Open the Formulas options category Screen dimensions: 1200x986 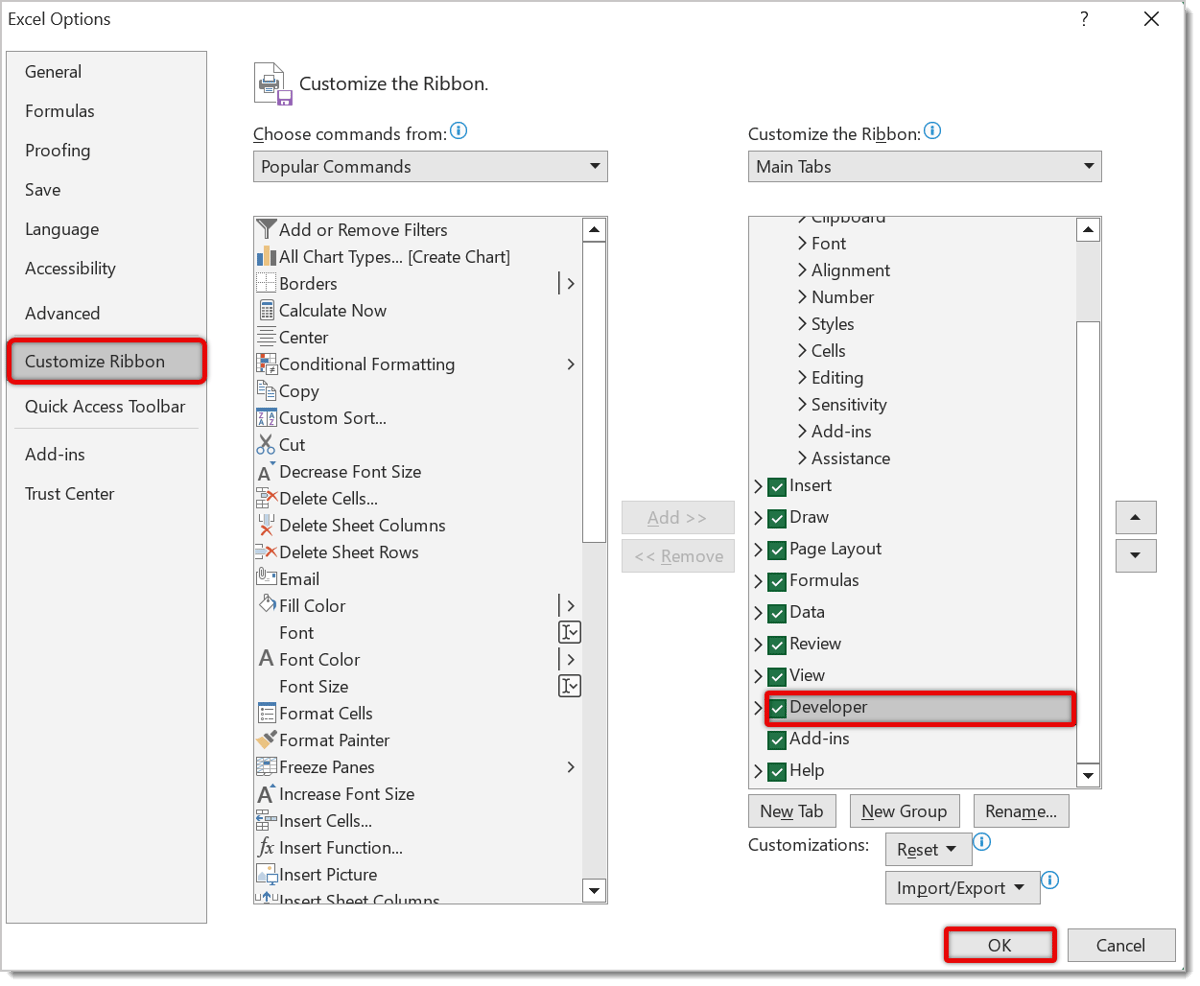point(106,111)
